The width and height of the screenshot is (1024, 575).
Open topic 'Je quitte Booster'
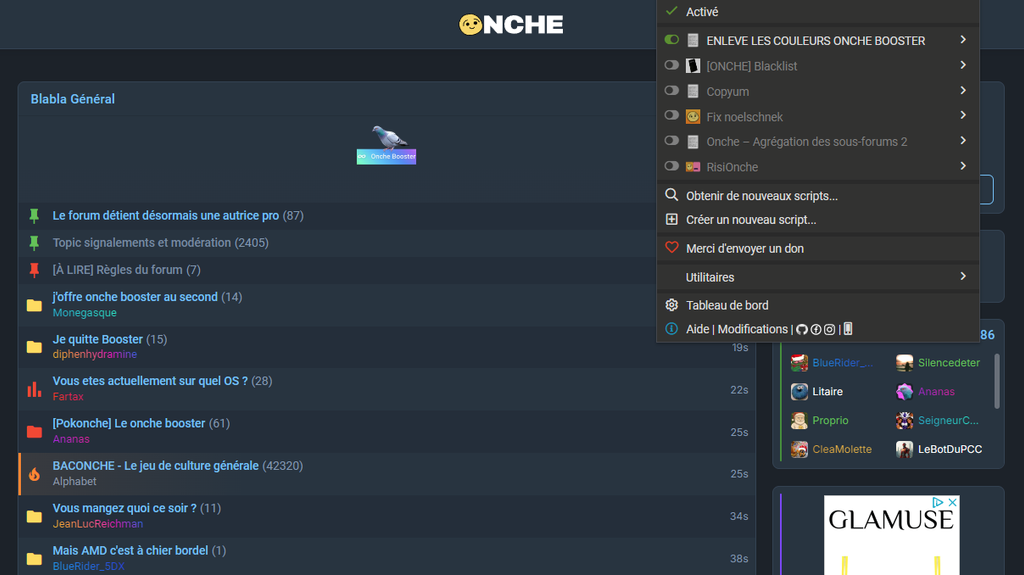(98, 339)
